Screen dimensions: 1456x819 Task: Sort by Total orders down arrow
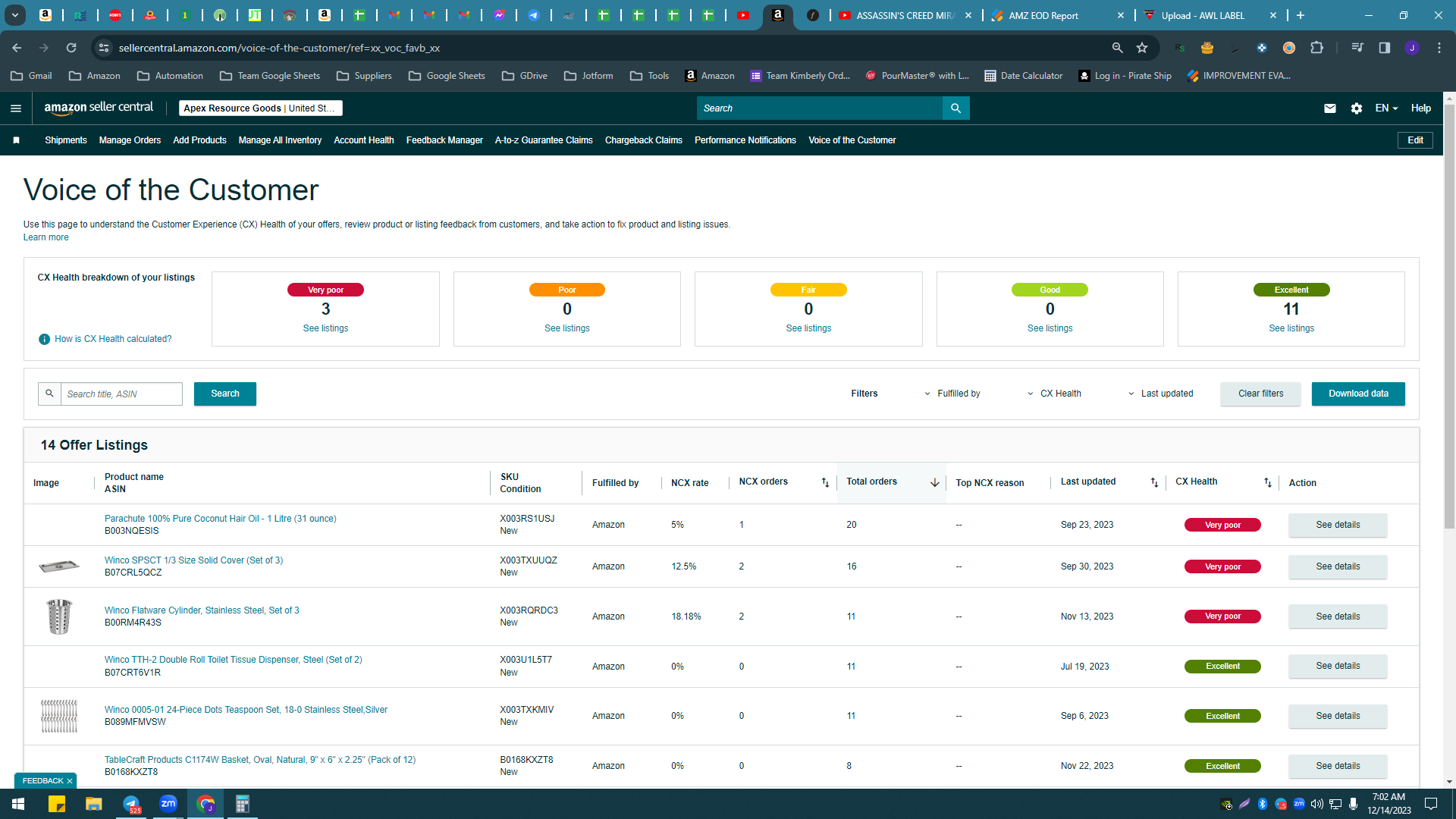[x=934, y=482]
